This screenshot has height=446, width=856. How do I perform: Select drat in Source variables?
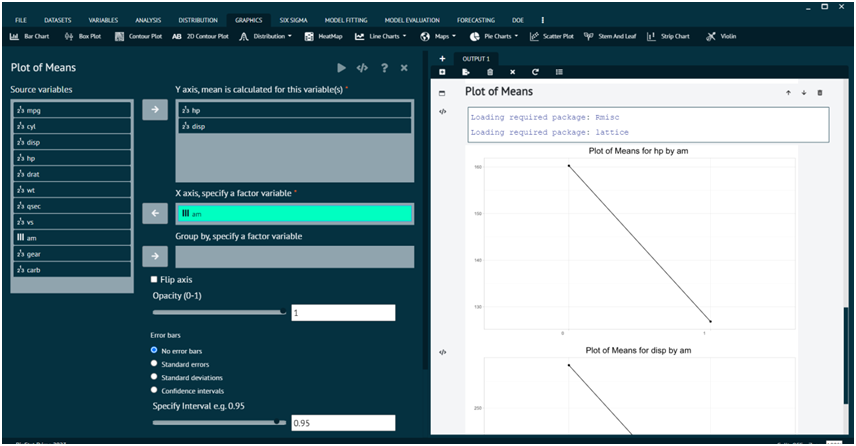72,174
